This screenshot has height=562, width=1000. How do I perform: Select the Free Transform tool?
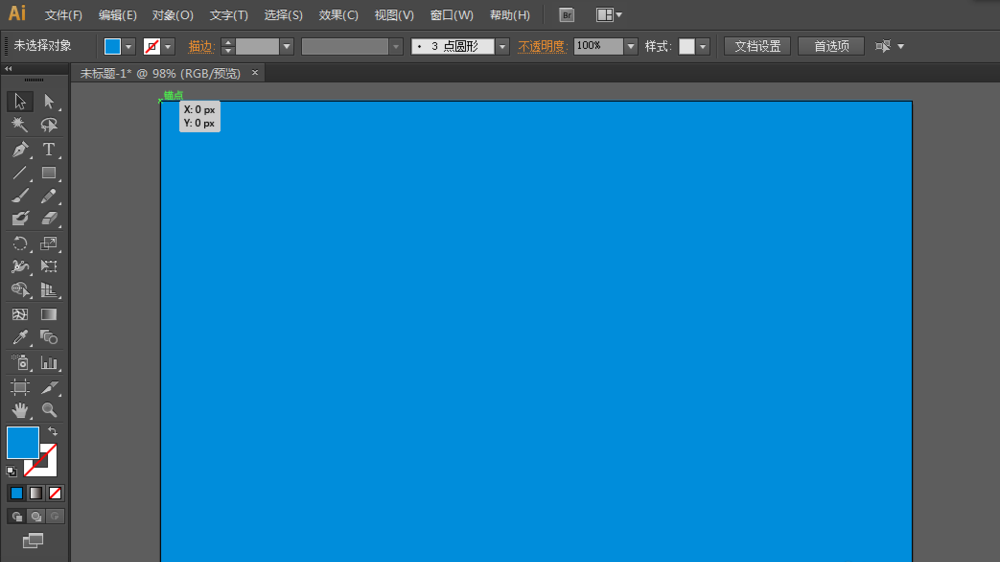[49, 266]
